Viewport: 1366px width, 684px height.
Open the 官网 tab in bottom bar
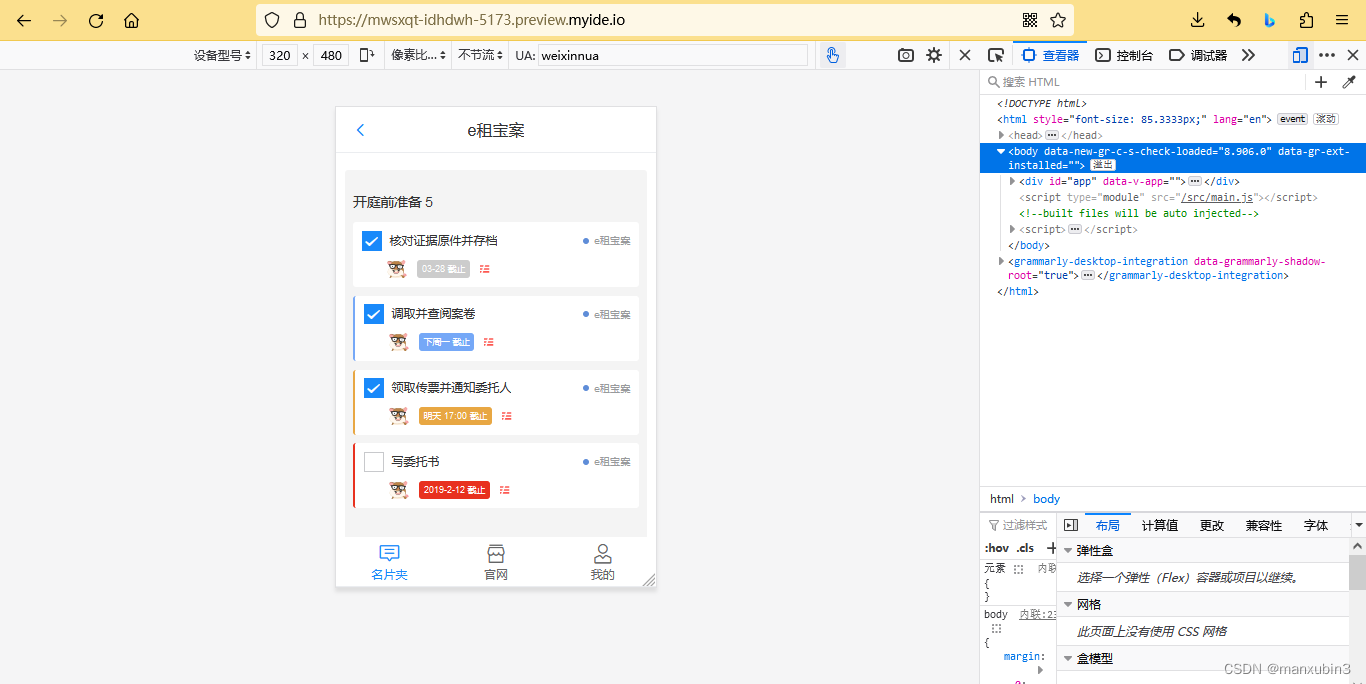496,563
